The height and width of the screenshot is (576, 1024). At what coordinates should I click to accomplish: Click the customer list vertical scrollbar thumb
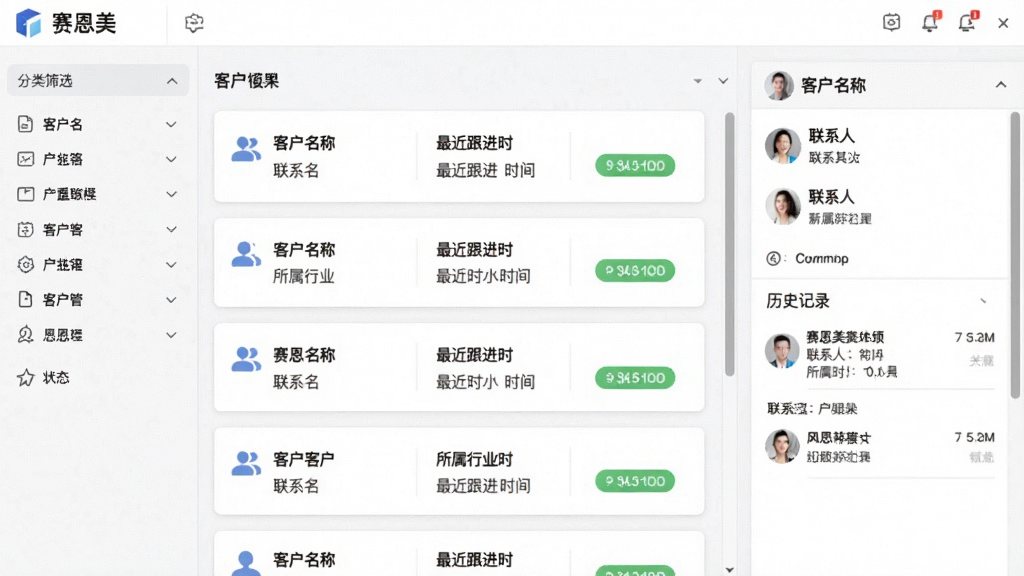point(729,244)
